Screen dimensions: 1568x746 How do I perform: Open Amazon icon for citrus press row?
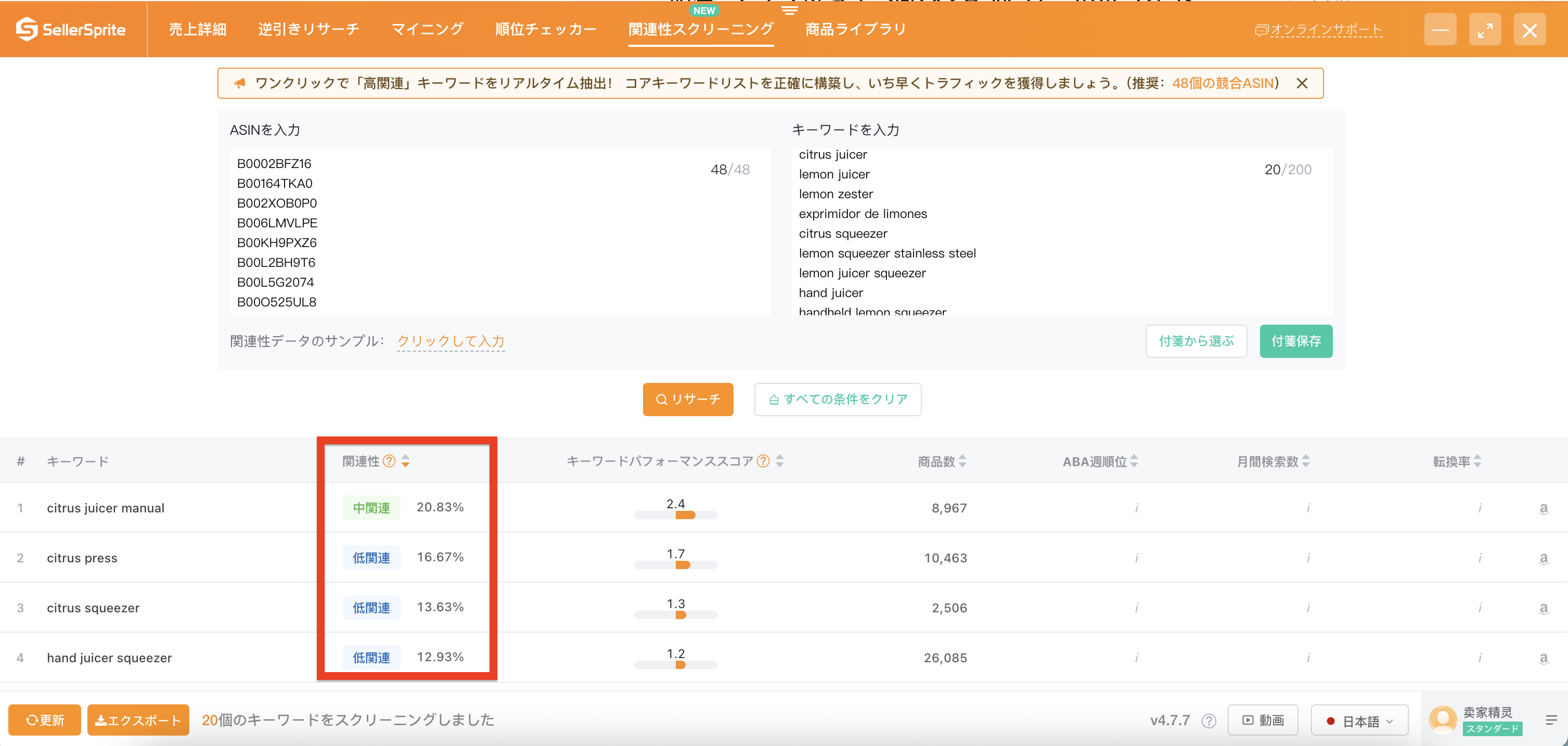pos(1544,558)
